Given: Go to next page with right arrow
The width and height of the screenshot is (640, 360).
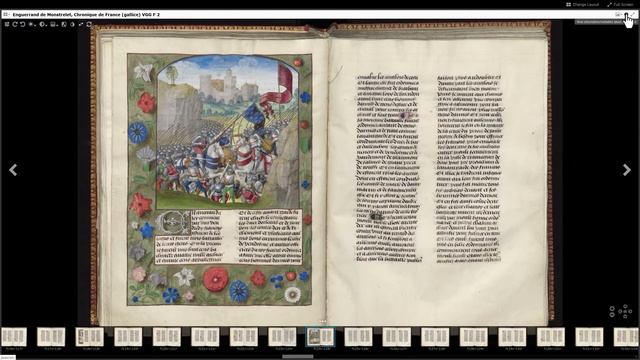Looking at the screenshot, I should pyautogui.click(x=627, y=170).
